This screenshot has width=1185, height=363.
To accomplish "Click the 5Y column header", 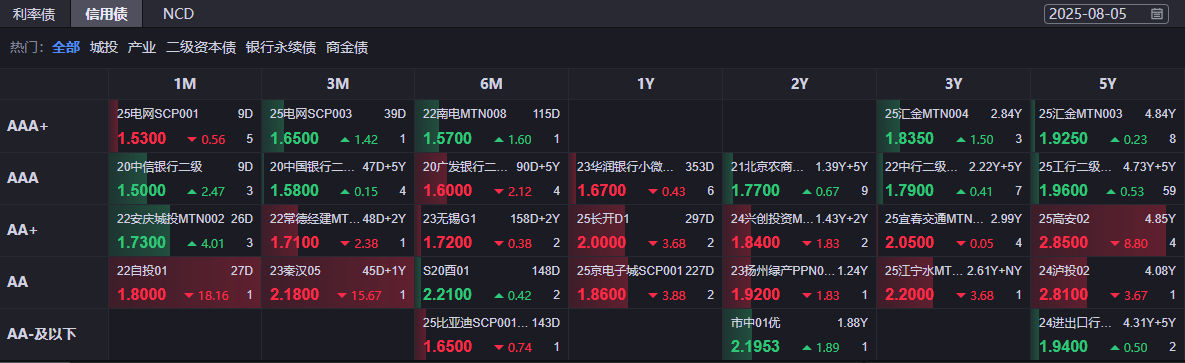I will (1108, 84).
